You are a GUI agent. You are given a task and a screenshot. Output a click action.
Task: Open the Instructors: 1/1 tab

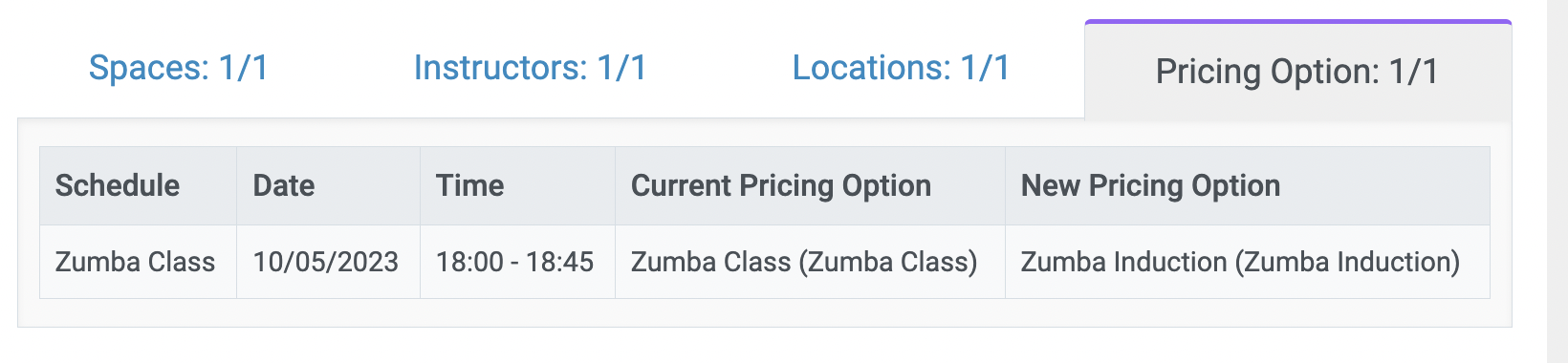[x=530, y=68]
